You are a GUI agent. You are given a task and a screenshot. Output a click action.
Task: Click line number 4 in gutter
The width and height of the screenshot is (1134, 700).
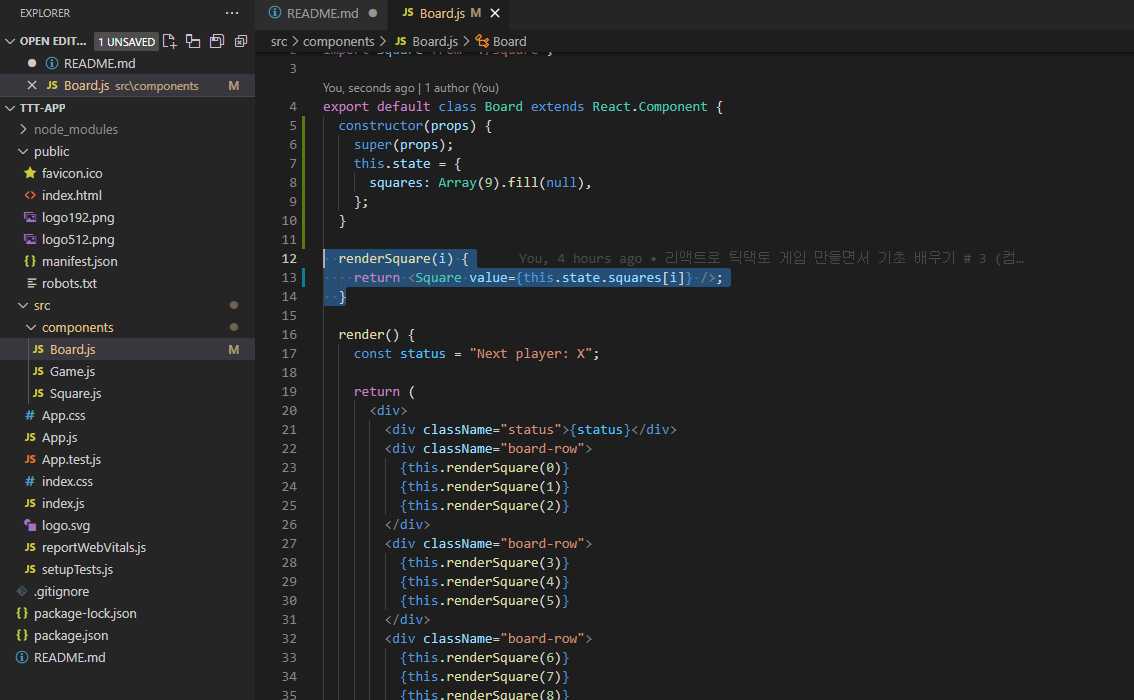(x=293, y=106)
